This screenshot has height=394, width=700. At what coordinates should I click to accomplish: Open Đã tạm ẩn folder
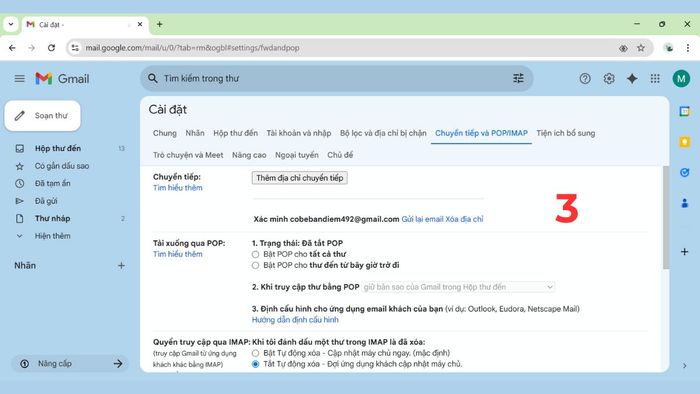(x=53, y=183)
